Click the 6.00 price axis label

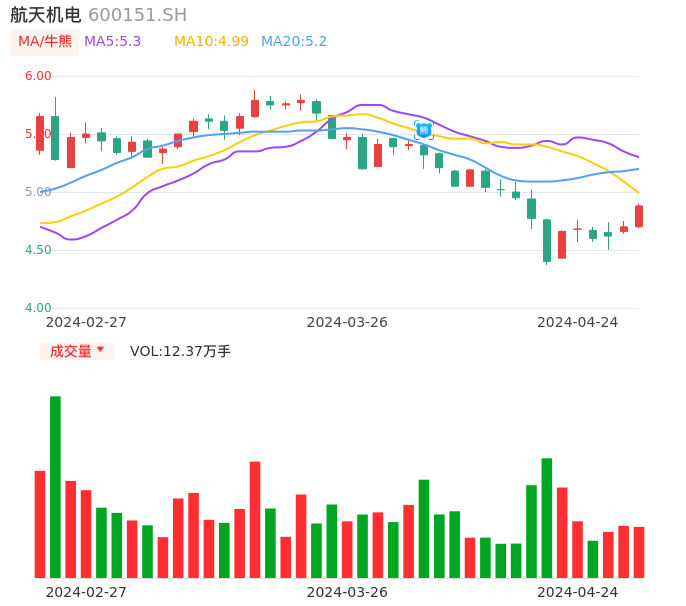point(38,76)
